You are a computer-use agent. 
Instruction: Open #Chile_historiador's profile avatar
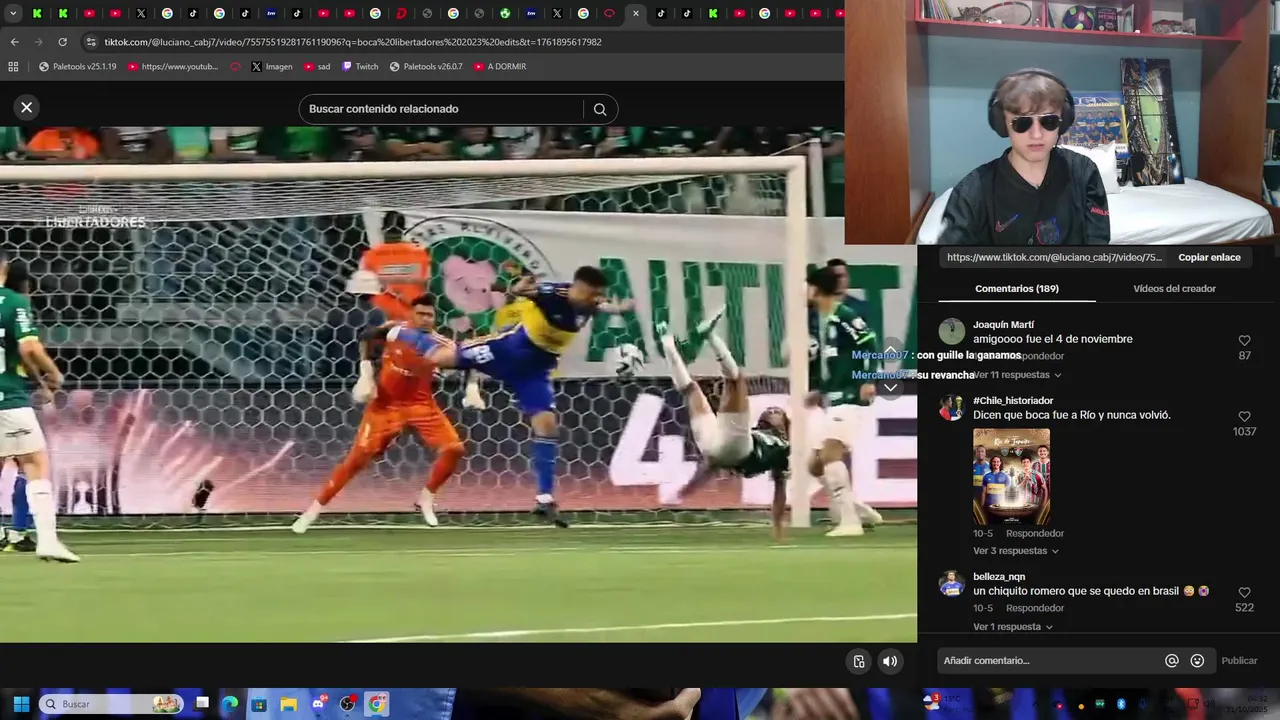click(x=952, y=407)
